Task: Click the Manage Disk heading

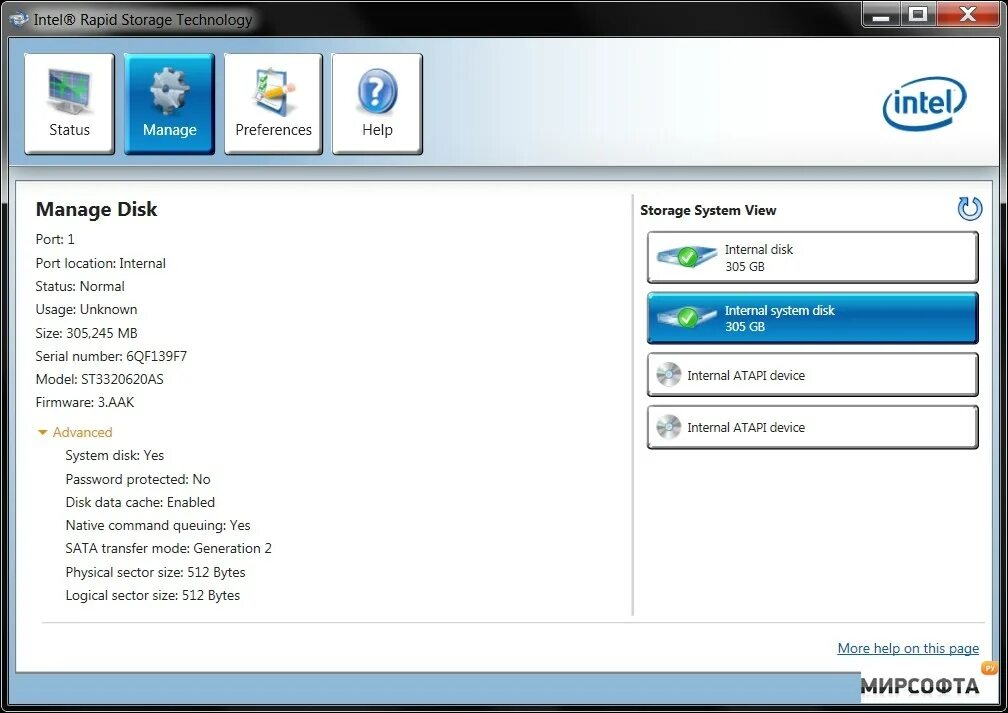Action: pos(96,209)
